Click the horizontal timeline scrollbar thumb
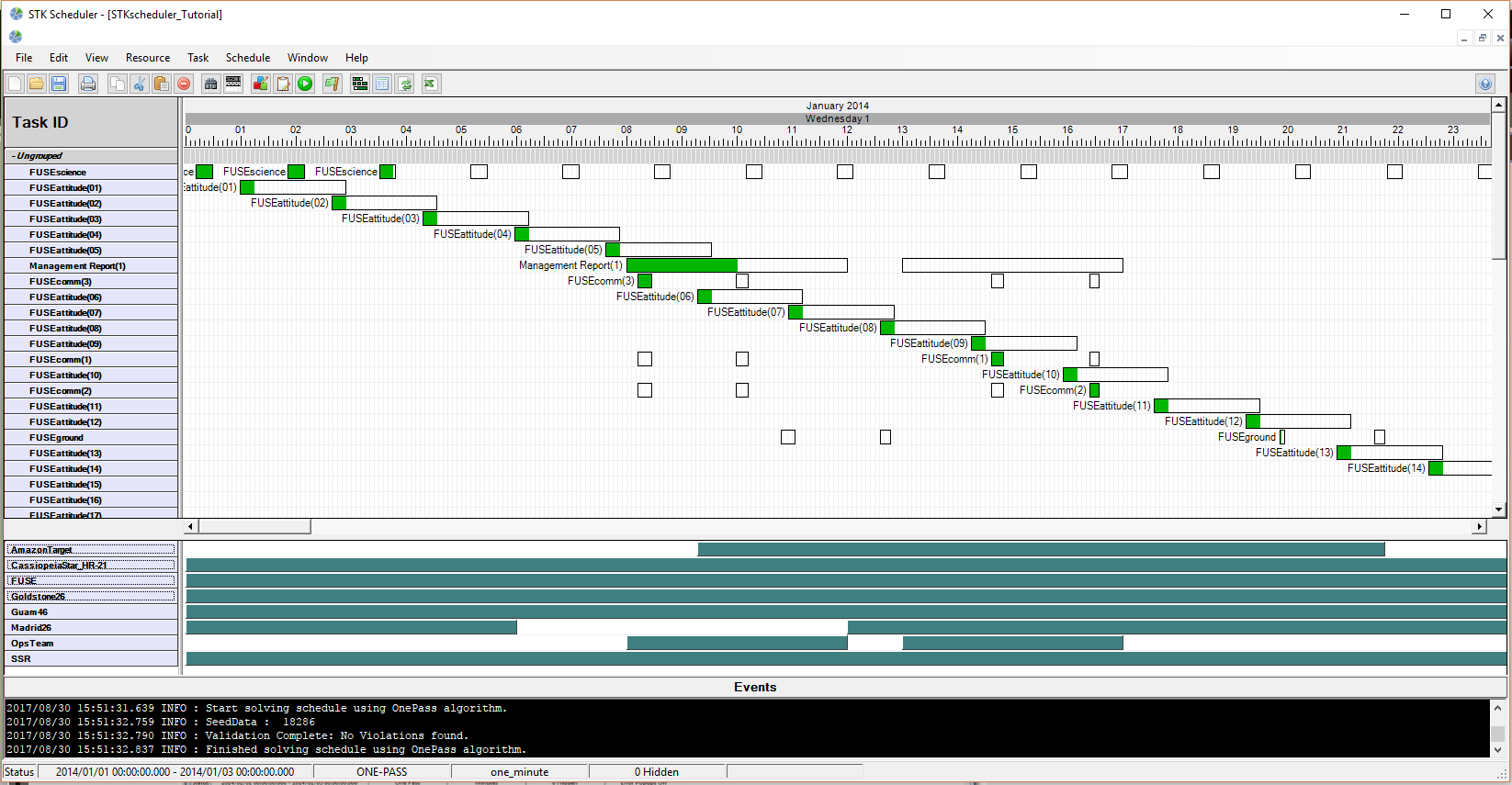Viewport: 1512px width, 785px height. click(254, 527)
